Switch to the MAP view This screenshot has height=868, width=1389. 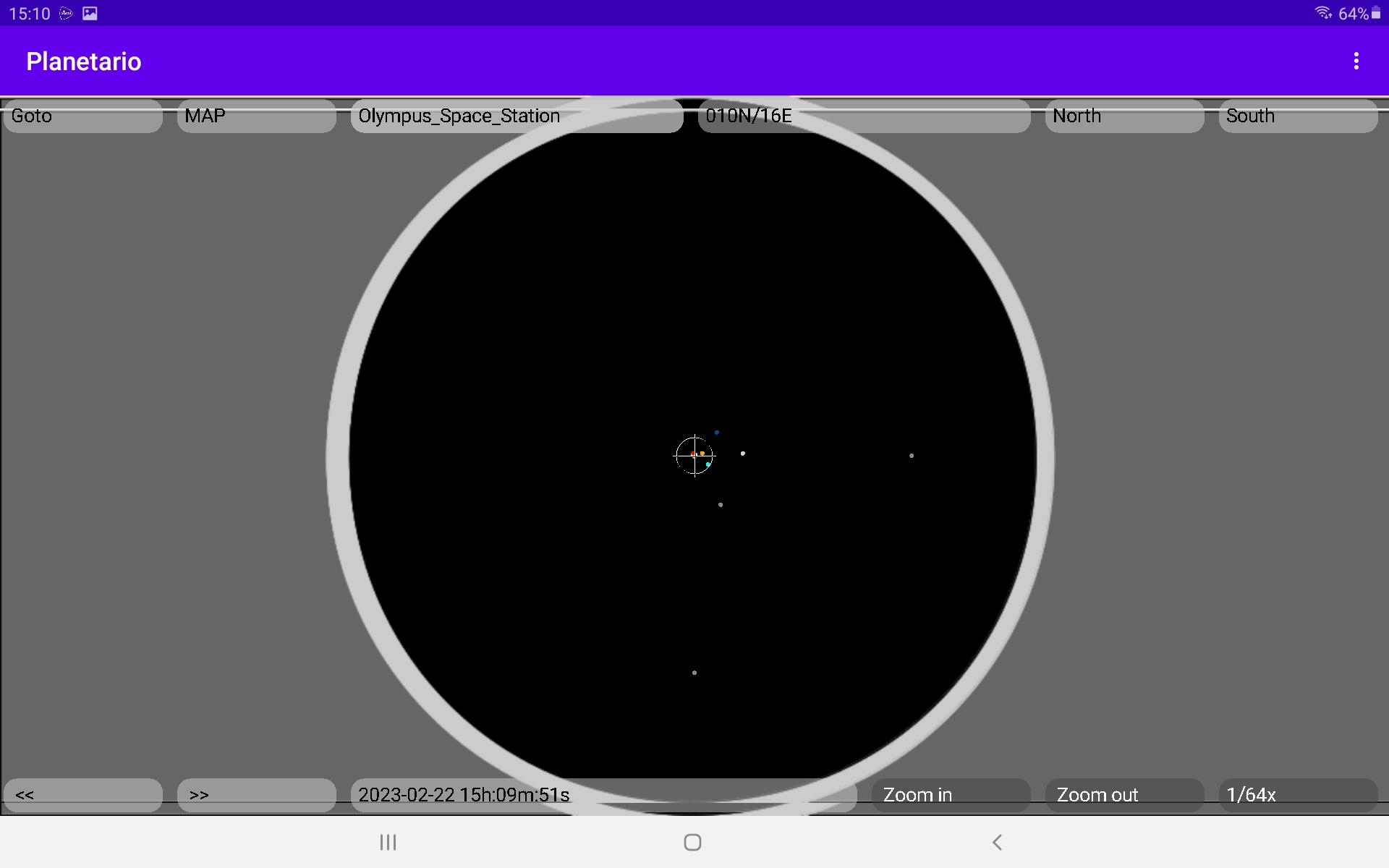click(x=256, y=116)
